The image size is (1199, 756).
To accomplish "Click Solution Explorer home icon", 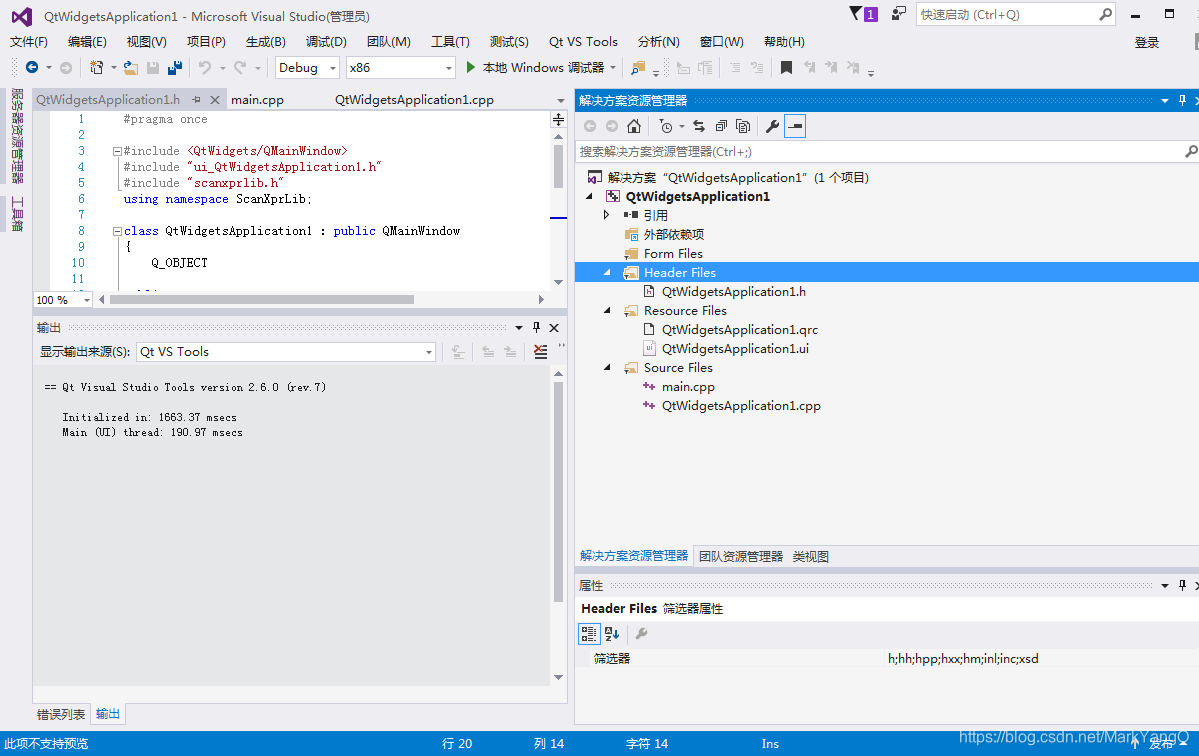I will [634, 126].
